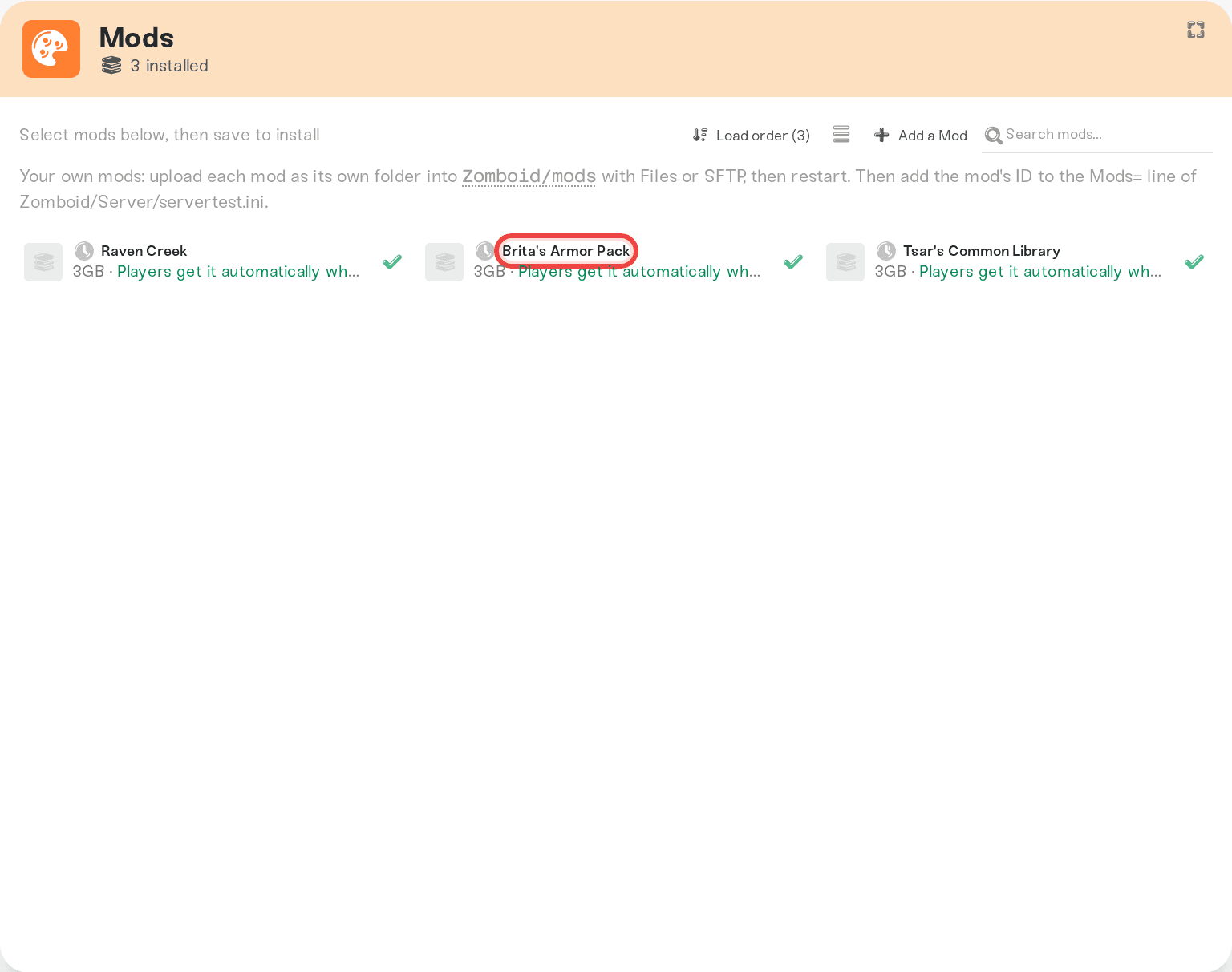Screen dimensions: 1232x972
Task: Click the clock icon beside Tsar's Common Library
Action: pyautogui.click(x=886, y=251)
